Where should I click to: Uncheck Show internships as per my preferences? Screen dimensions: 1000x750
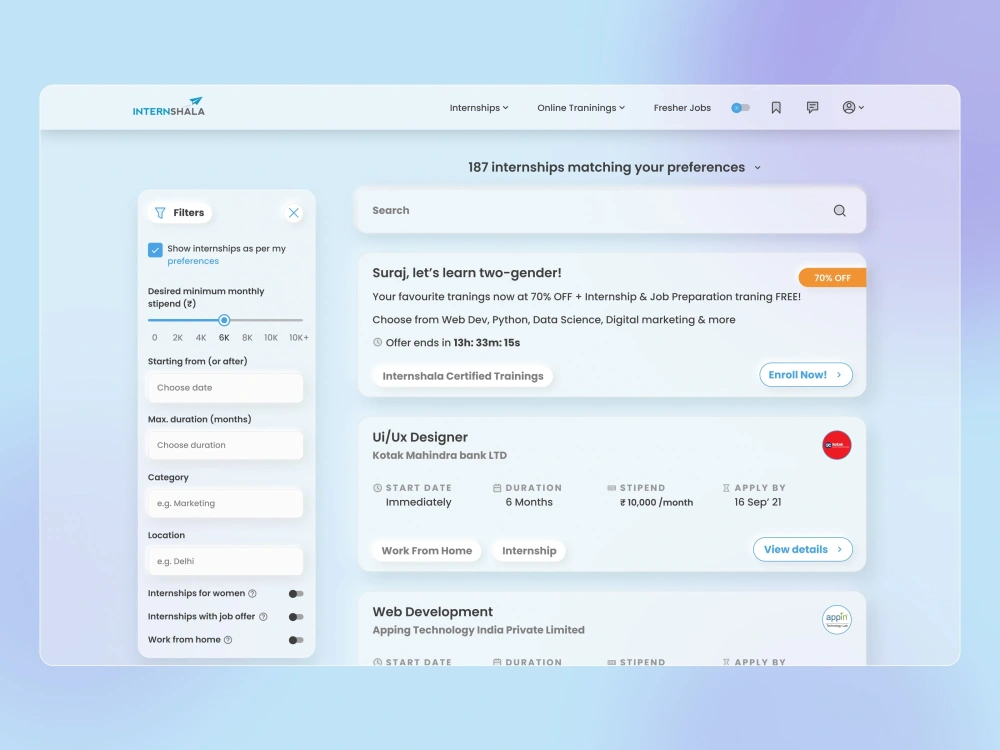coord(155,249)
